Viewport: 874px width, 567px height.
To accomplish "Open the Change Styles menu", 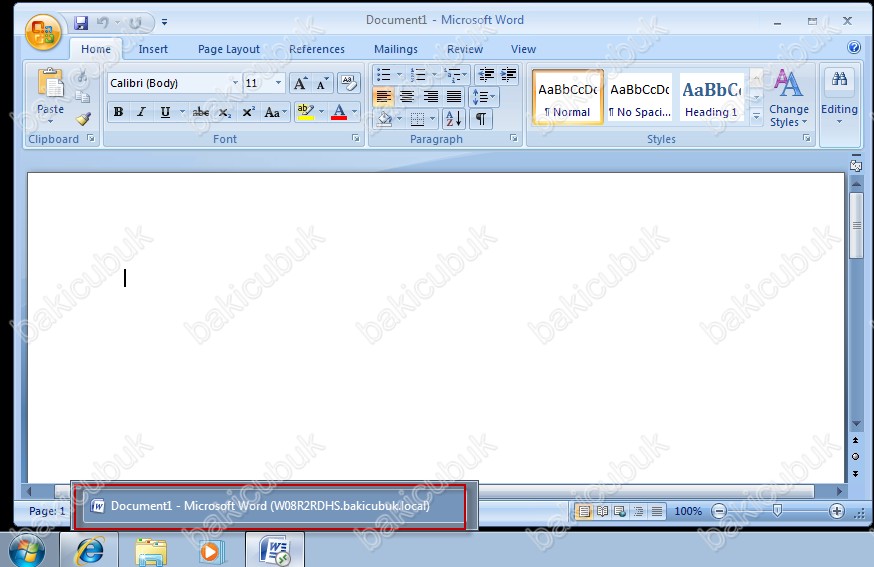I will pos(789,98).
